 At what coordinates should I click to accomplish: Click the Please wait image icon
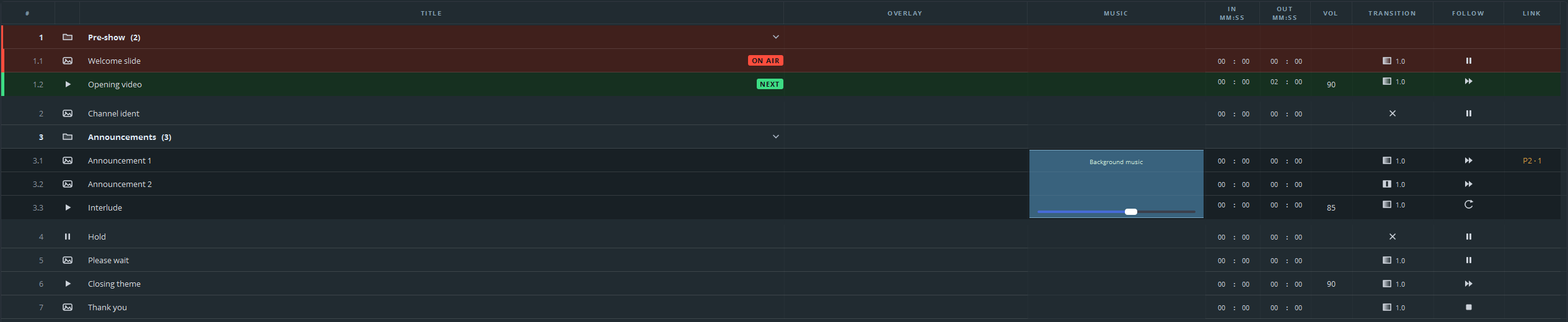68,260
